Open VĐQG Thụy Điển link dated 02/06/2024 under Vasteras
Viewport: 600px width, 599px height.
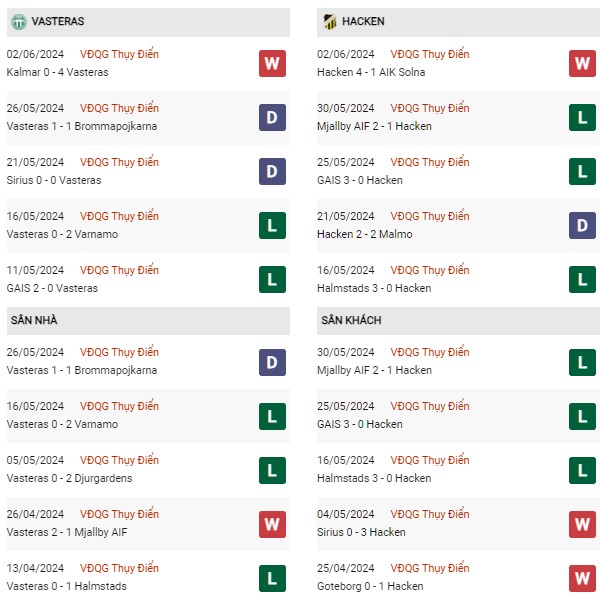click(x=119, y=54)
